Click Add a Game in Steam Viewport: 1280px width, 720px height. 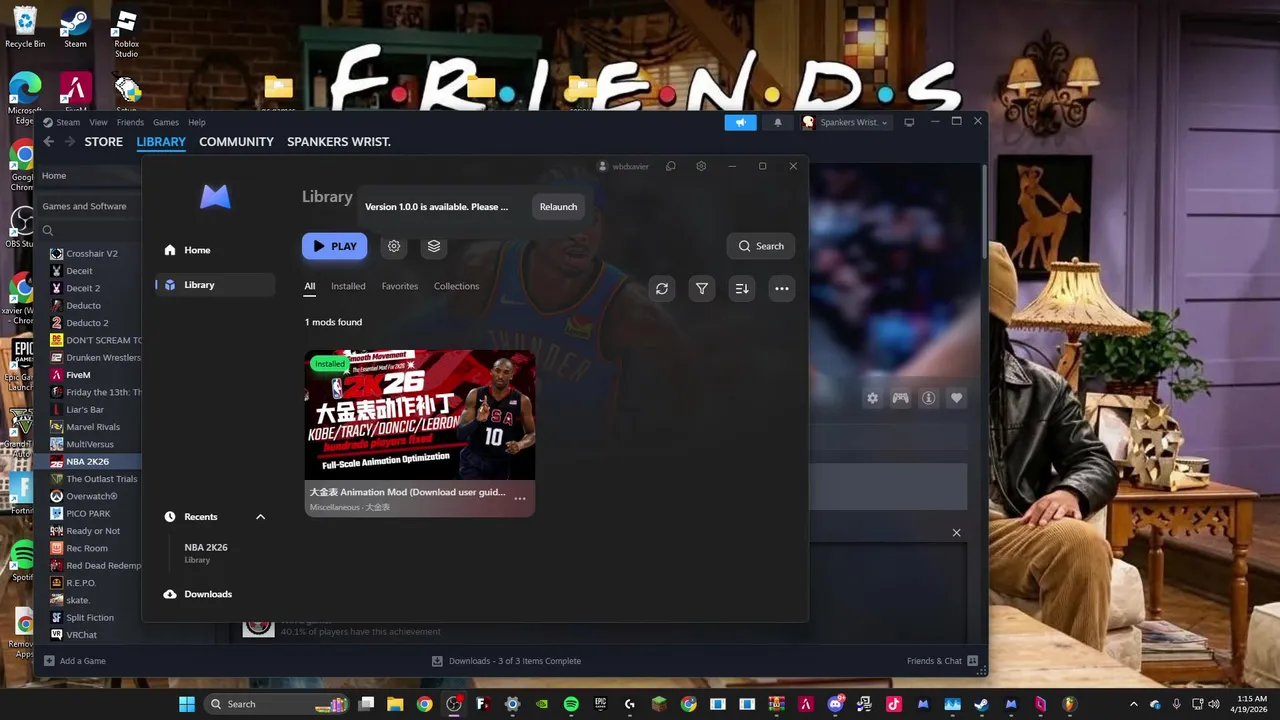pyautogui.click(x=75, y=661)
